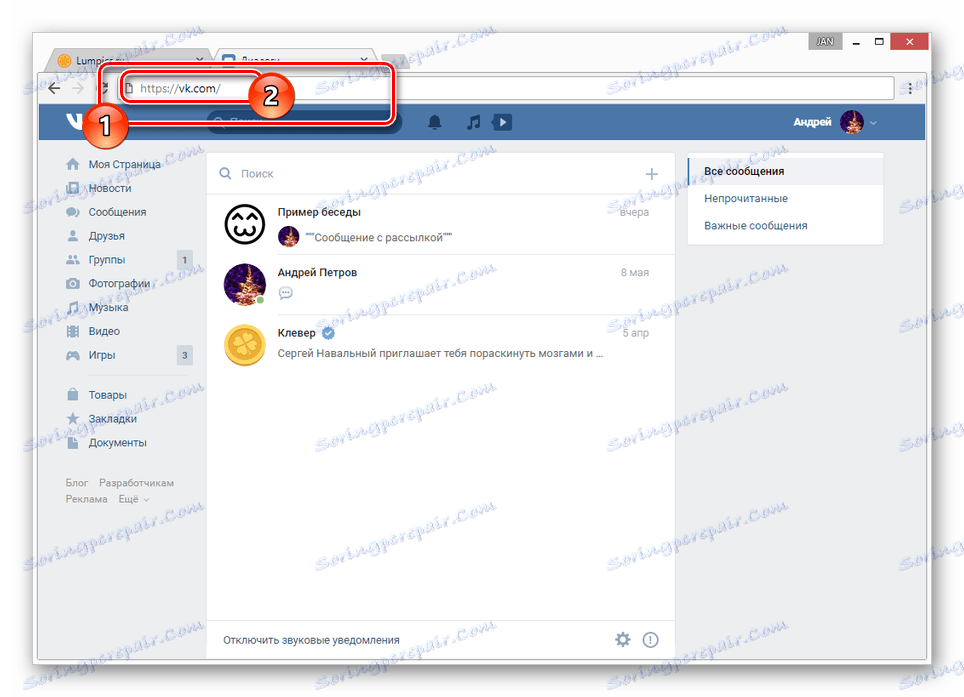The height and width of the screenshot is (697, 964).
Task: Click the Музыка note icon in the sidebar
Action: tap(73, 307)
